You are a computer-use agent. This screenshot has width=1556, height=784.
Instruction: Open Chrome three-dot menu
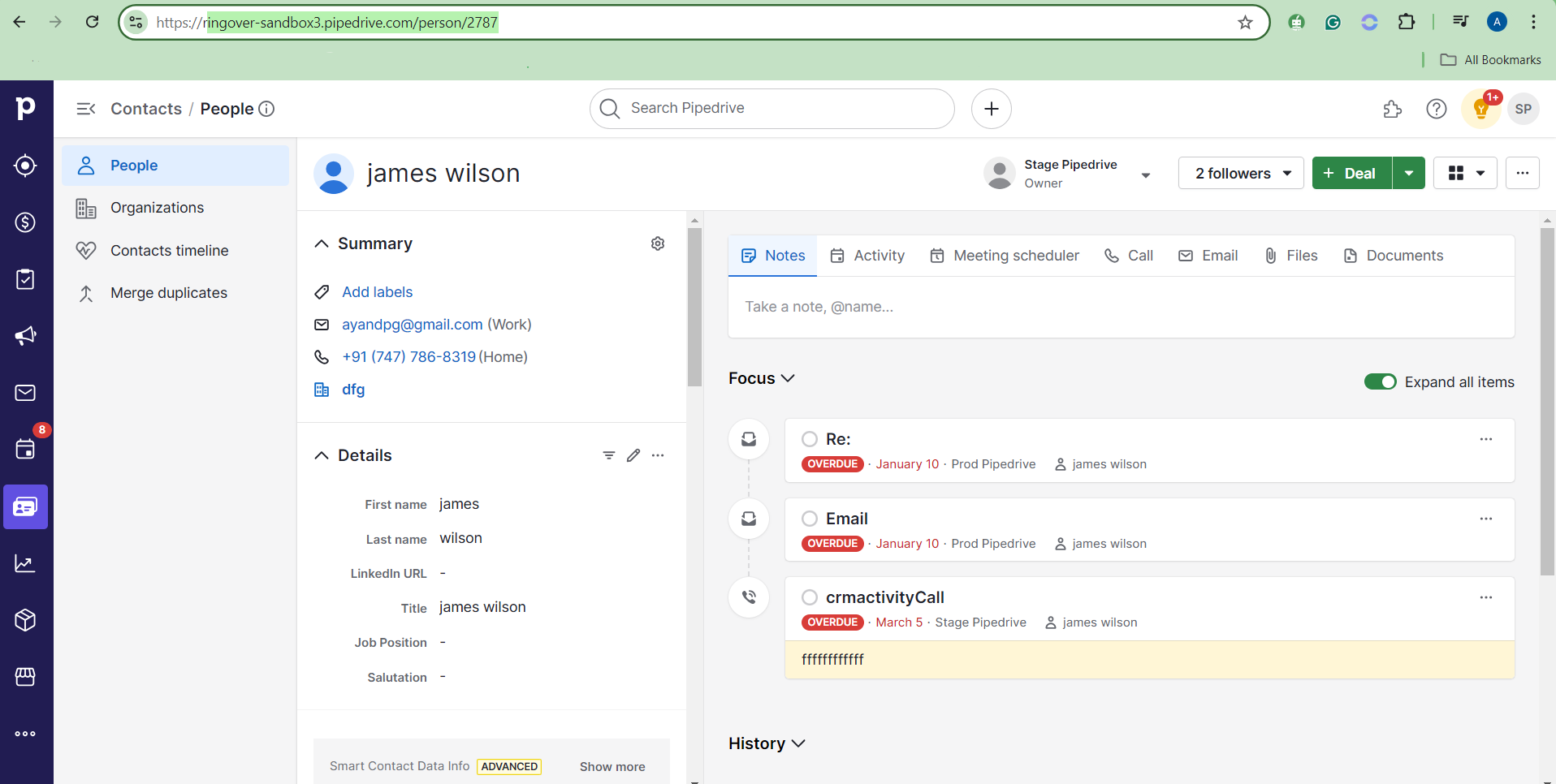pos(1533,22)
